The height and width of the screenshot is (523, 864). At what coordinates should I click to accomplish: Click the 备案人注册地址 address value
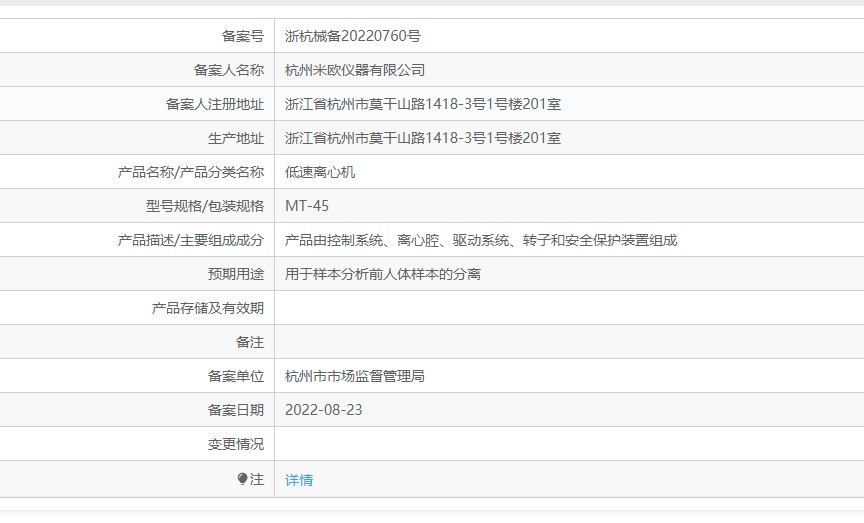422,104
